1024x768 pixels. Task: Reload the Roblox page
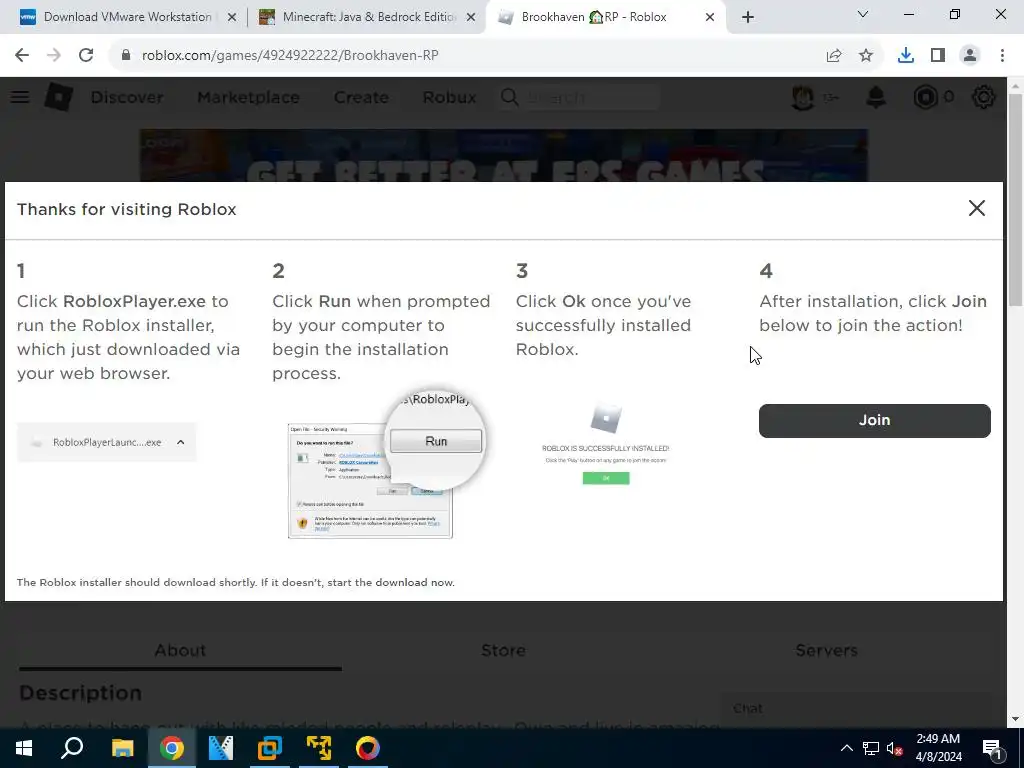86,55
